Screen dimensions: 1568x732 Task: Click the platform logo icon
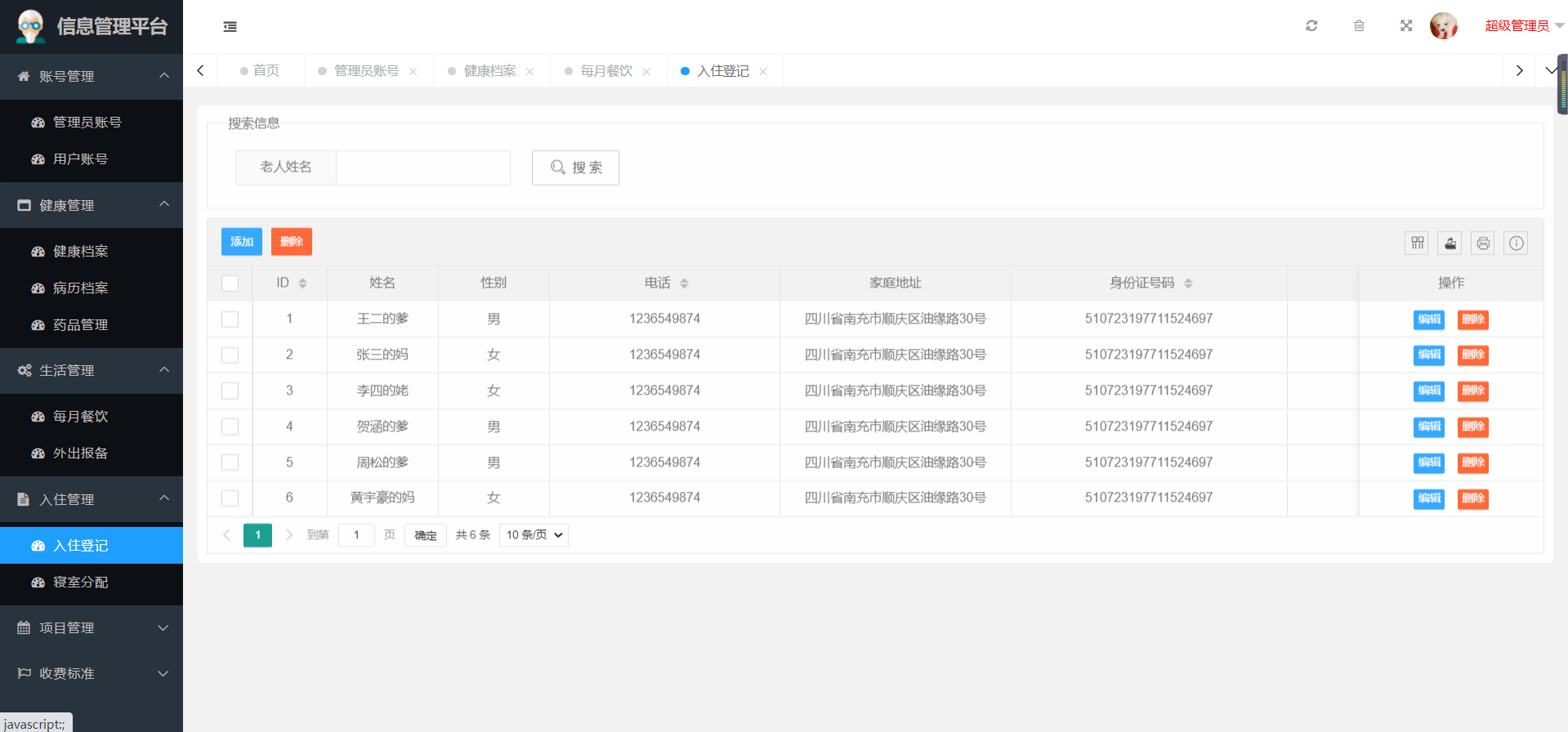(31, 26)
